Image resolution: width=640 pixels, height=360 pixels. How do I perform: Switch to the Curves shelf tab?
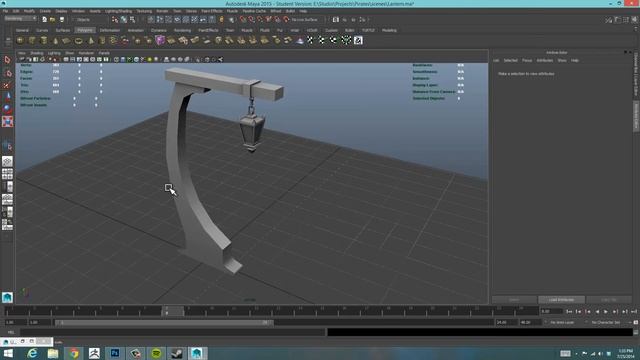[42, 30]
